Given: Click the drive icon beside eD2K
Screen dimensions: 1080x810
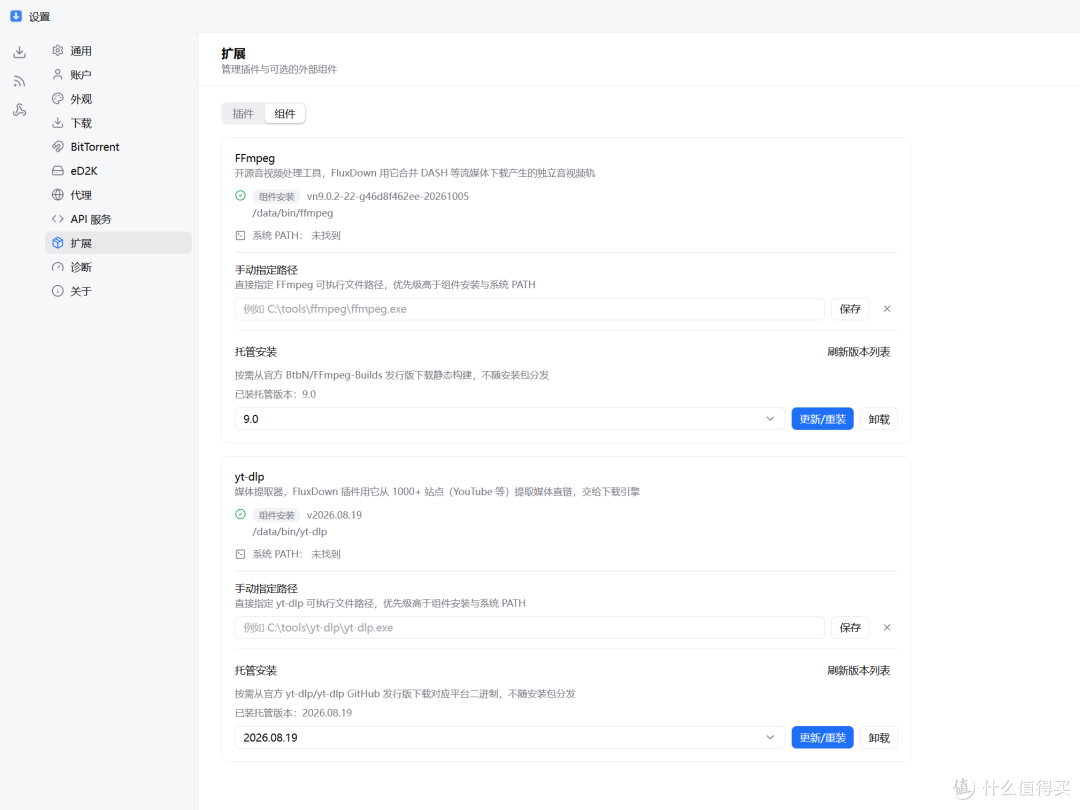Looking at the screenshot, I should [58, 171].
